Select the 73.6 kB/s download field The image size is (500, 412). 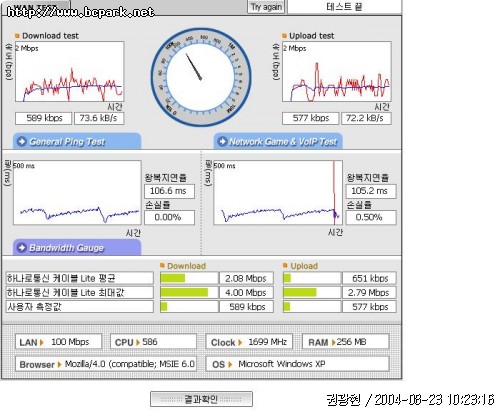click(x=99, y=118)
